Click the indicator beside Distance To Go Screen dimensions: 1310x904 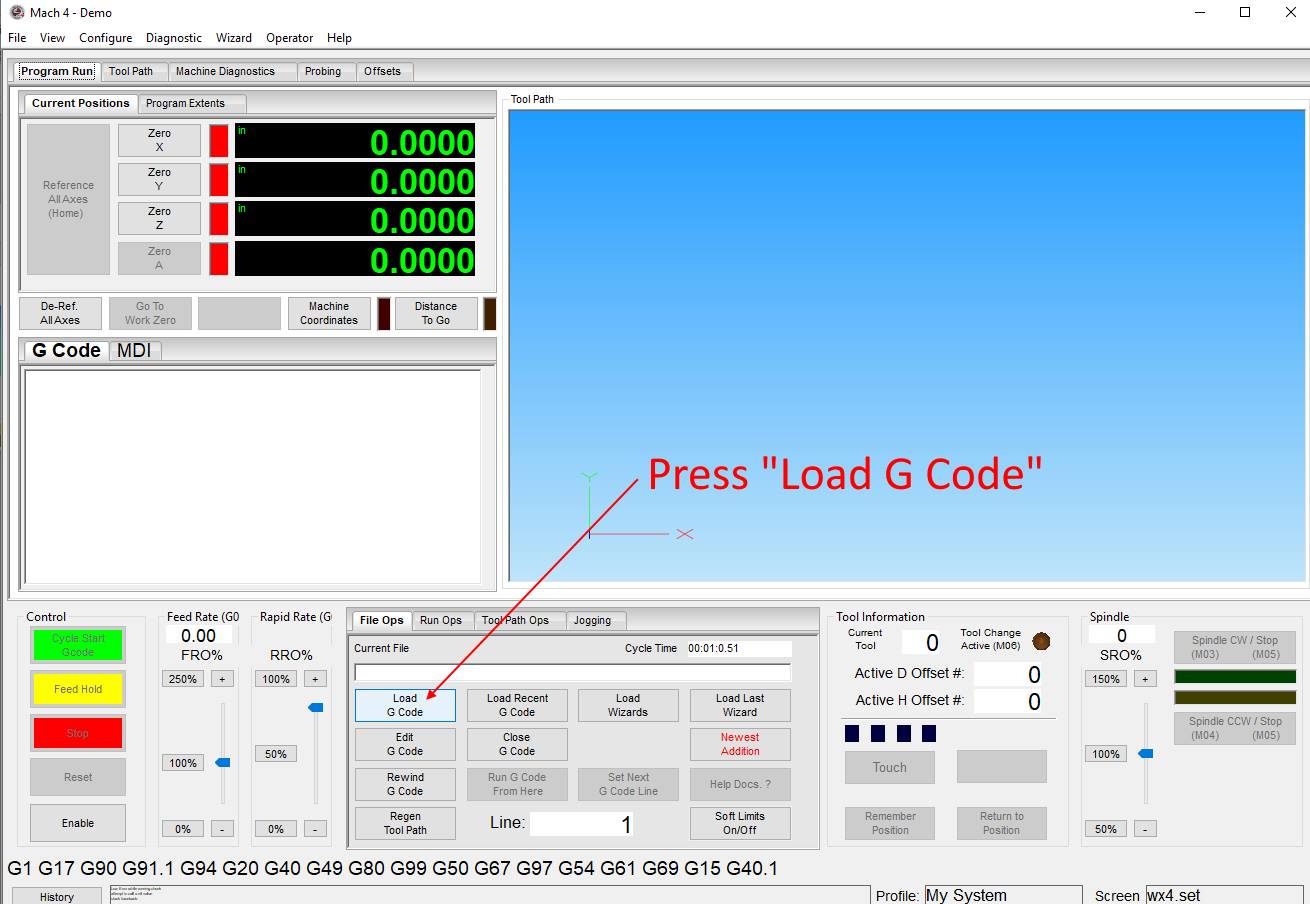click(x=489, y=314)
